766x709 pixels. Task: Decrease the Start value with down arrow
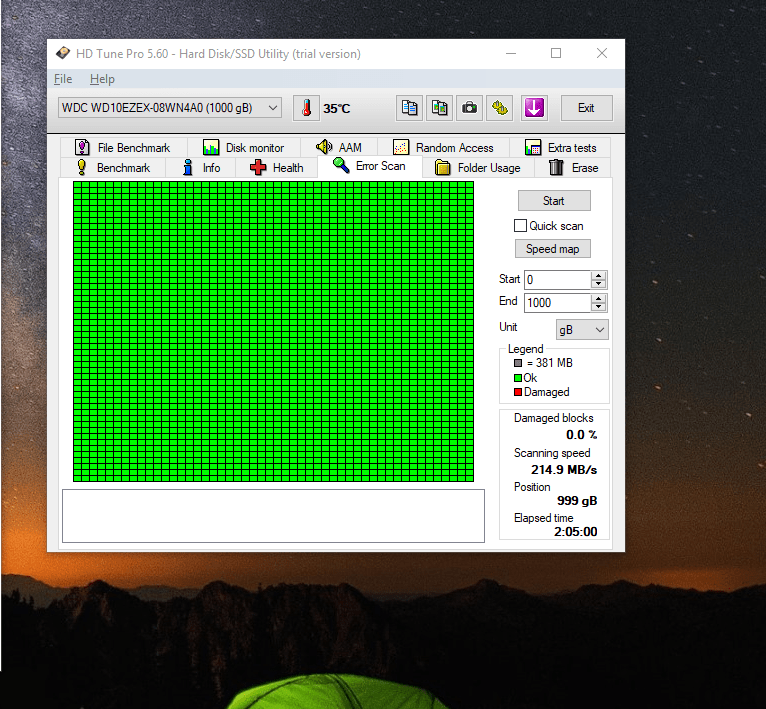pyautogui.click(x=598, y=284)
